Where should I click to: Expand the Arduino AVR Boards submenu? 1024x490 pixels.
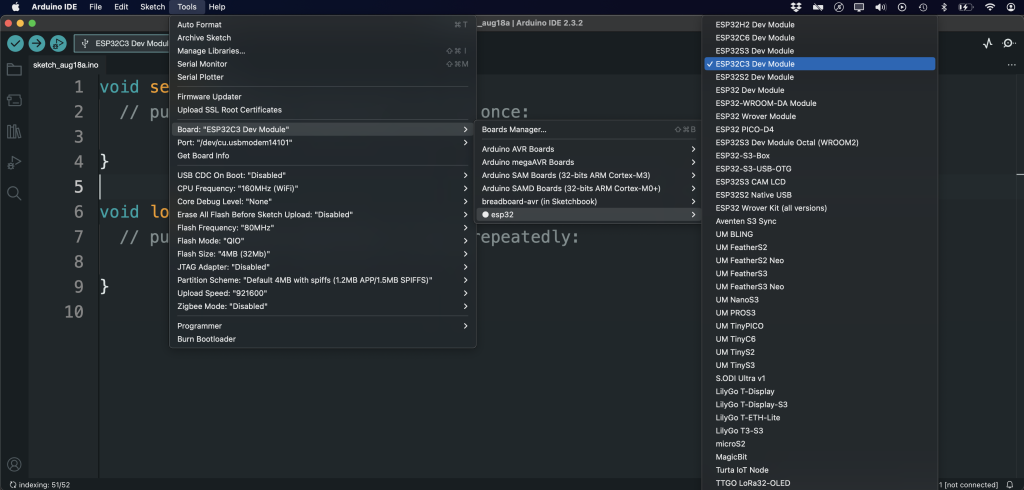coord(588,149)
